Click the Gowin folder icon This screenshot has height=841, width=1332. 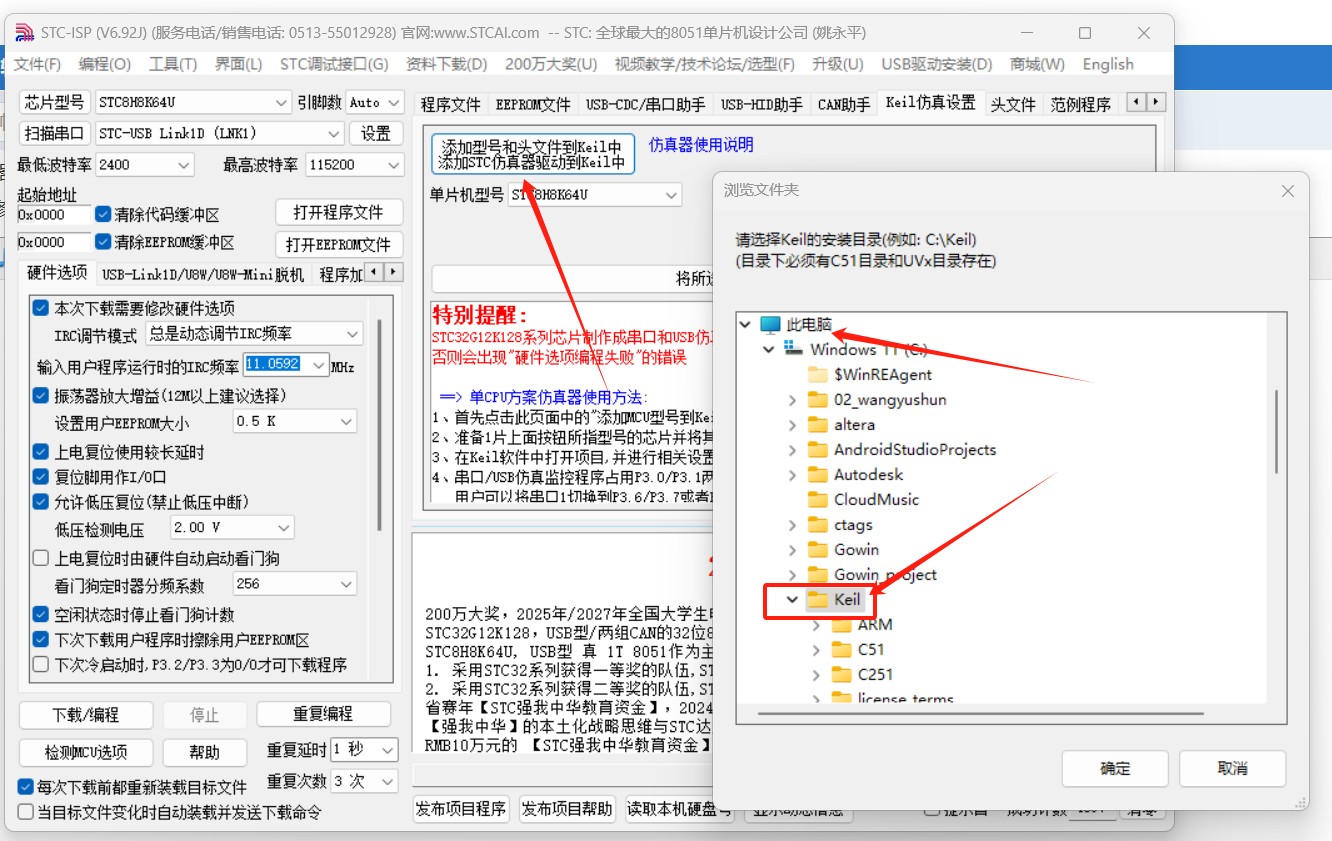click(818, 549)
